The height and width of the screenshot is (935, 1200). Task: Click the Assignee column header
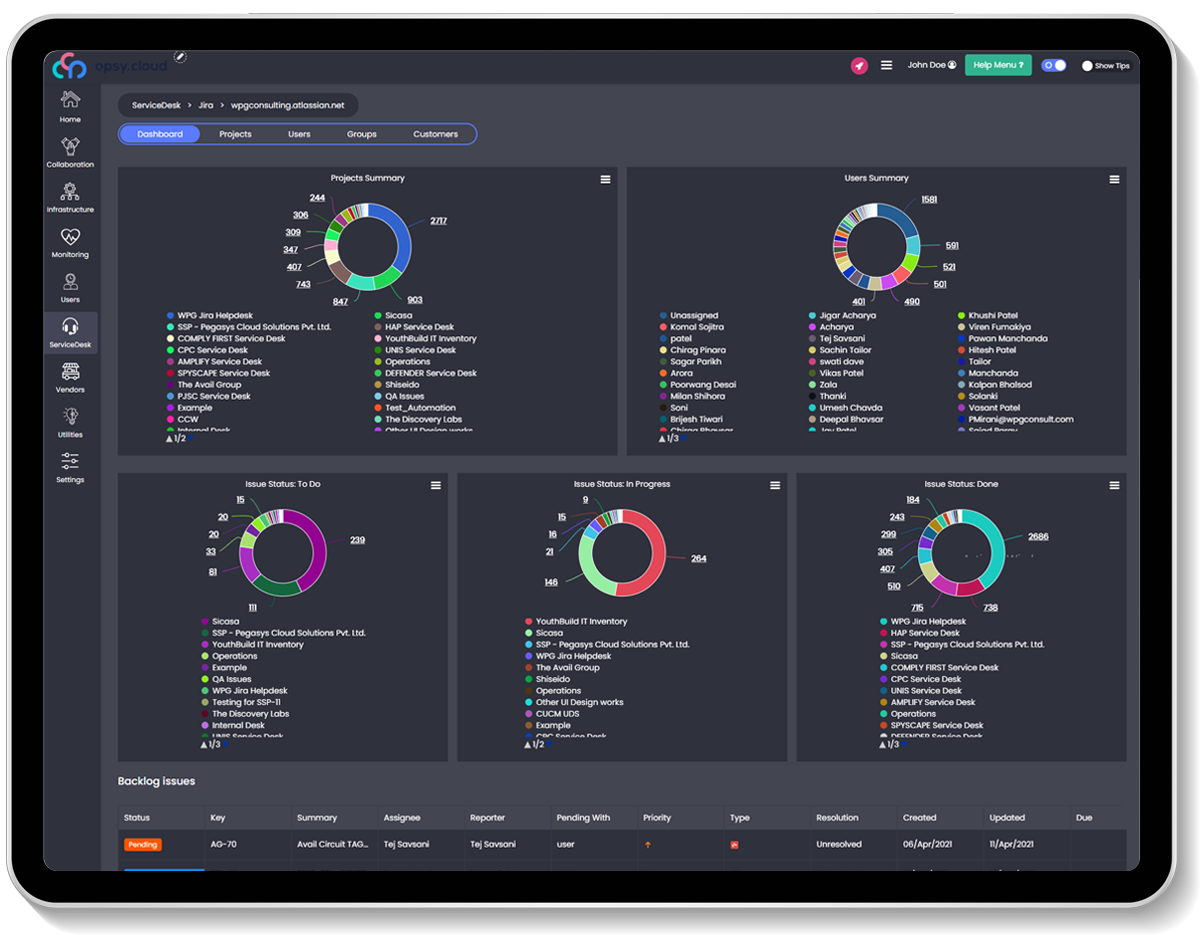(402, 818)
